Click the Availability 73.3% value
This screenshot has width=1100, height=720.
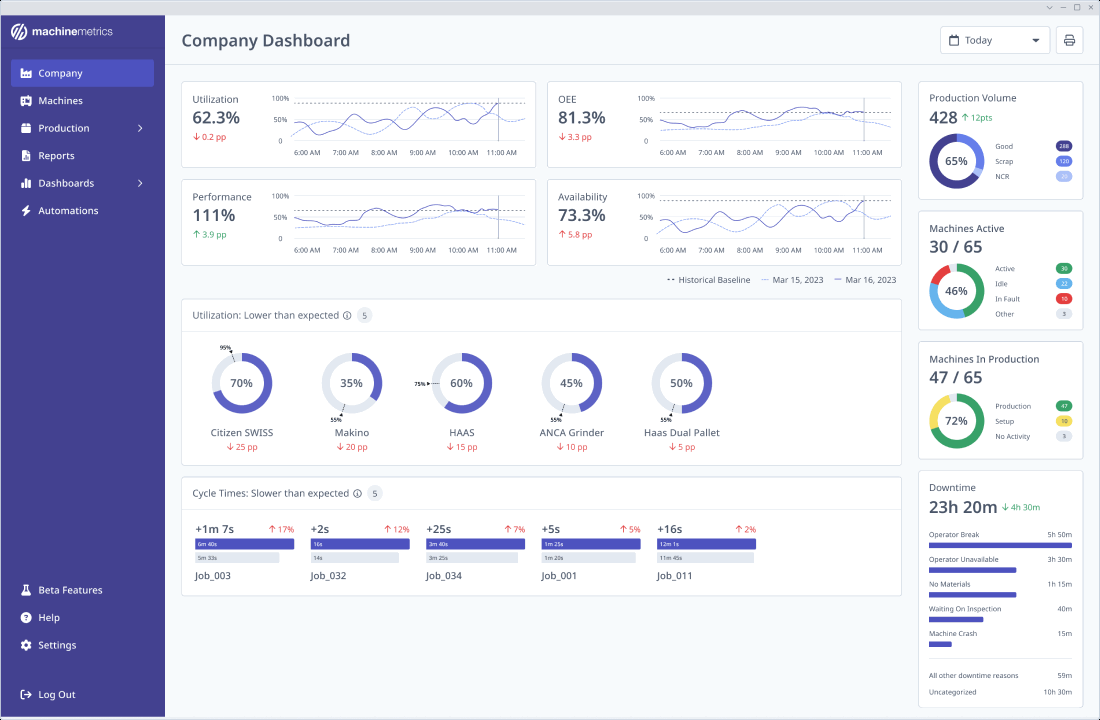tap(582, 215)
